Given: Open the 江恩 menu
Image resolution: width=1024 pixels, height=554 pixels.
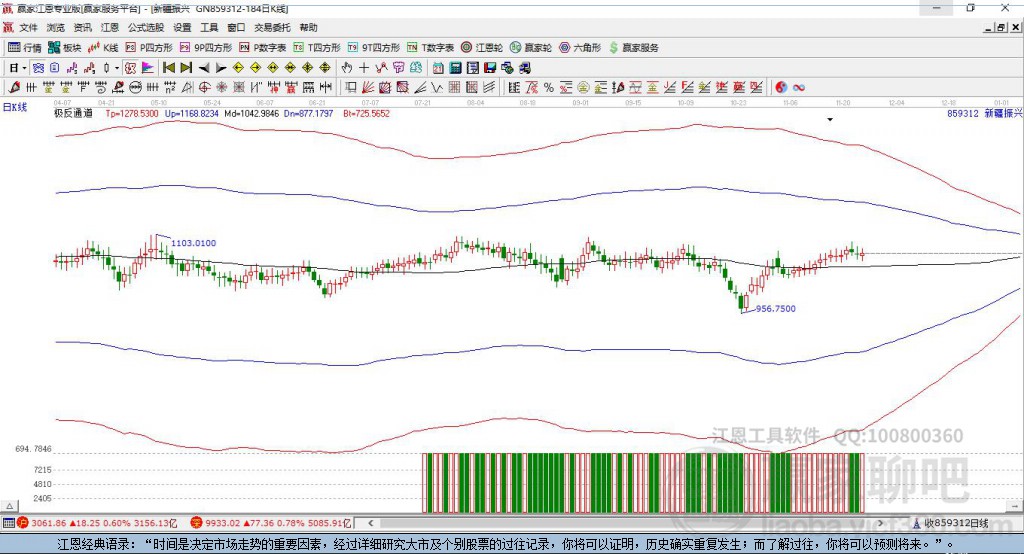Looking at the screenshot, I should pos(109,28).
